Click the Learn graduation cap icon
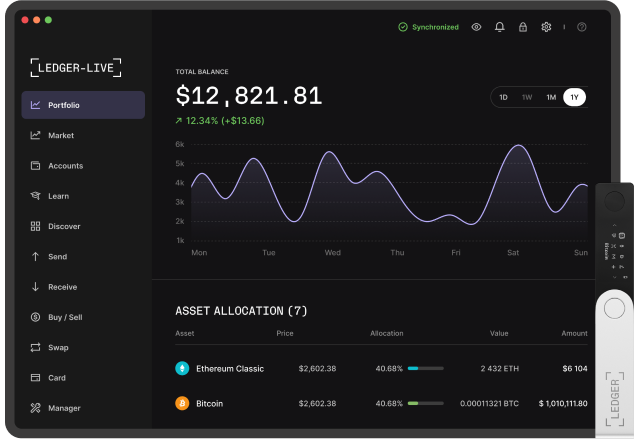This screenshot has height=439, width=639. 35,196
